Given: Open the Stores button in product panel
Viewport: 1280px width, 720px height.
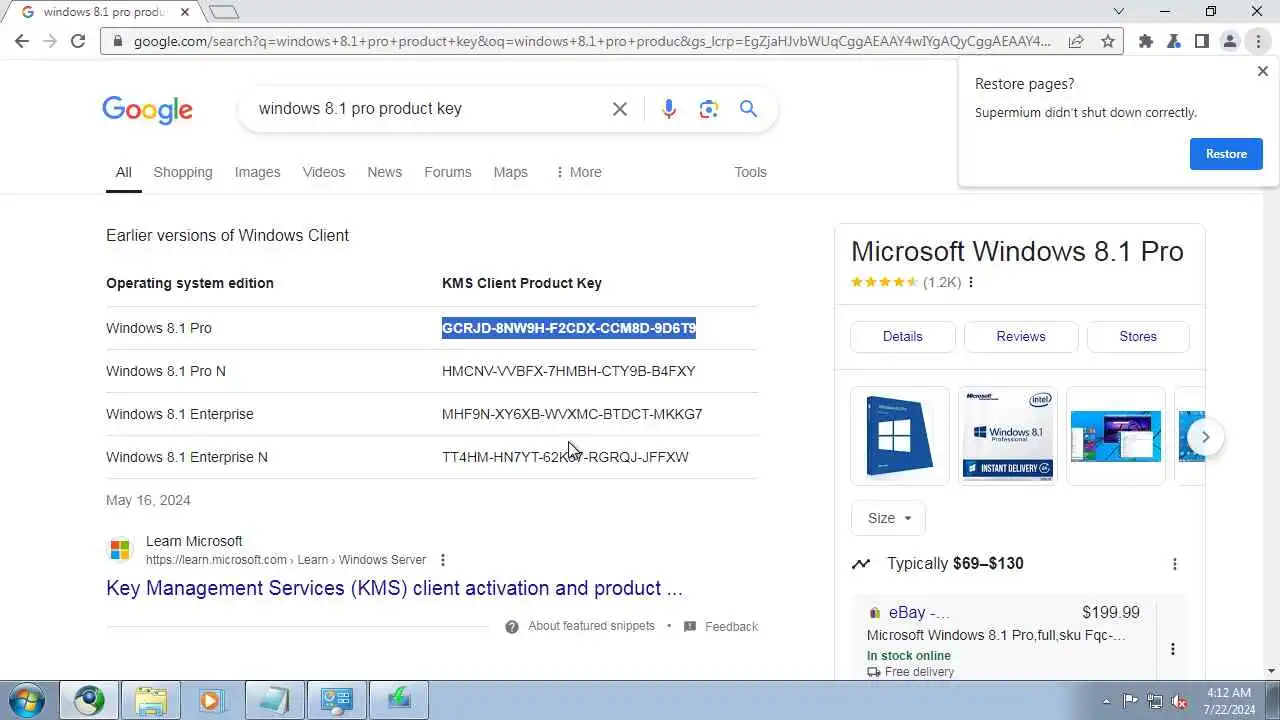Looking at the screenshot, I should pyautogui.click(x=1138, y=336).
